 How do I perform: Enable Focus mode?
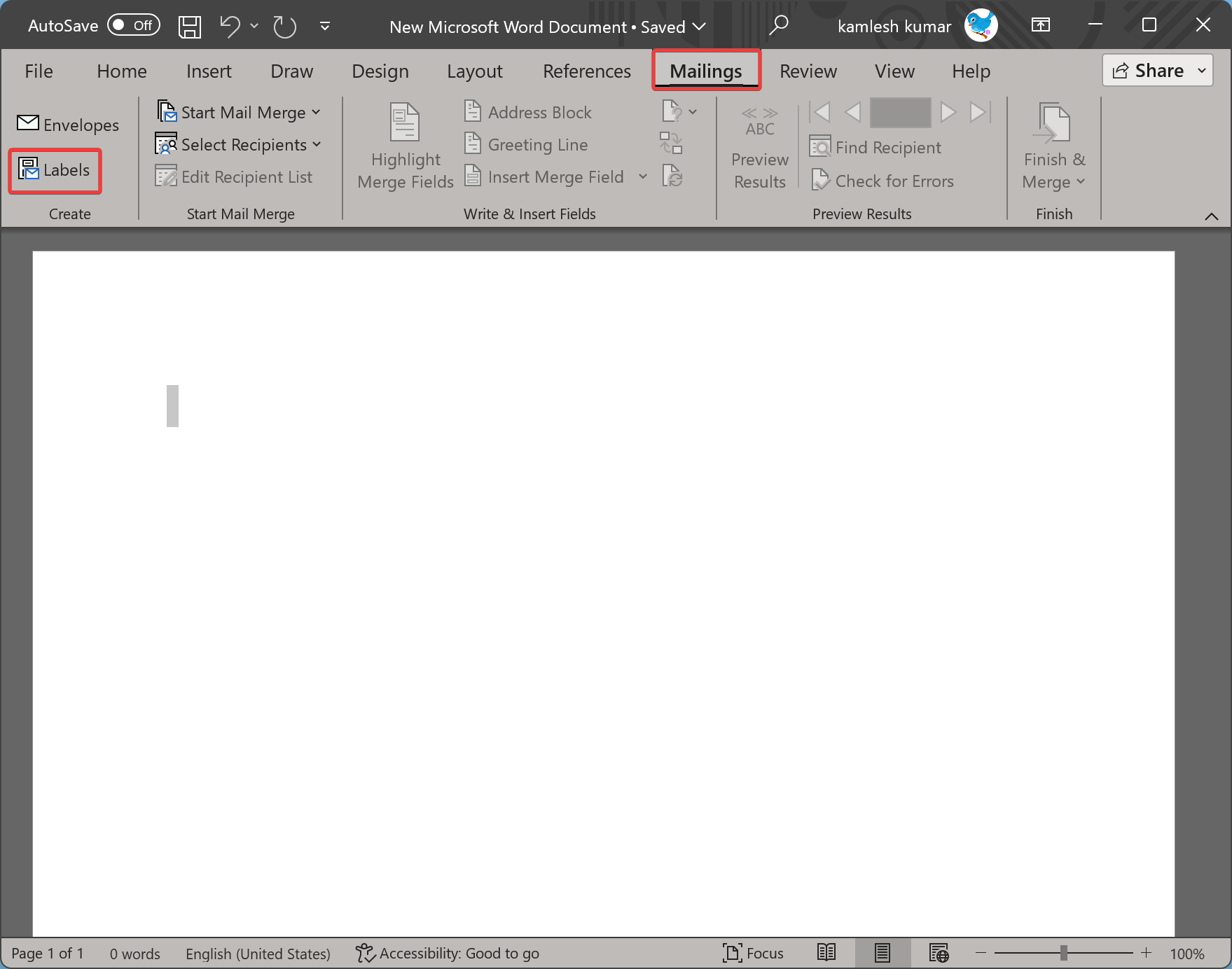753,953
